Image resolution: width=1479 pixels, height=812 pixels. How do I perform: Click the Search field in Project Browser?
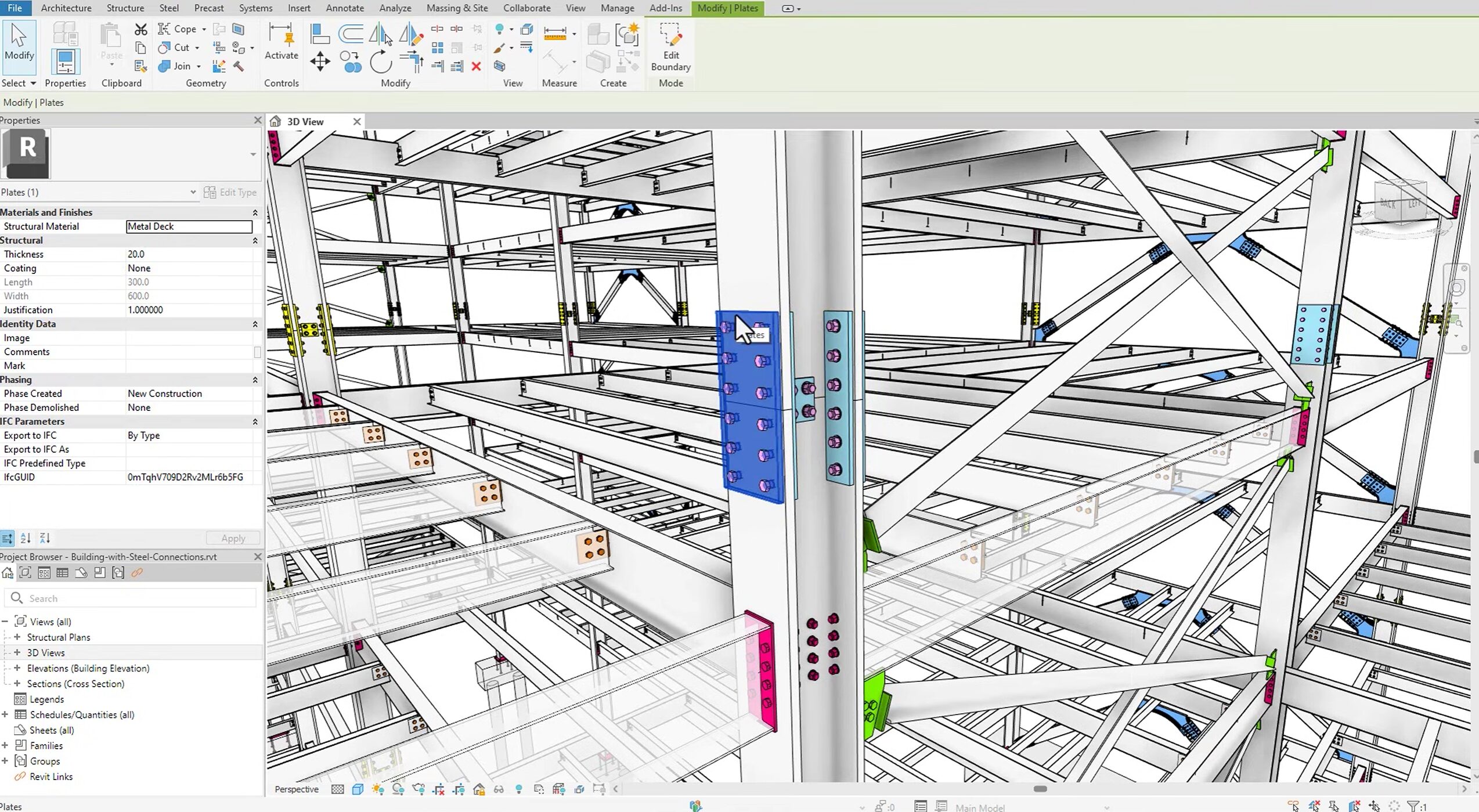point(130,598)
